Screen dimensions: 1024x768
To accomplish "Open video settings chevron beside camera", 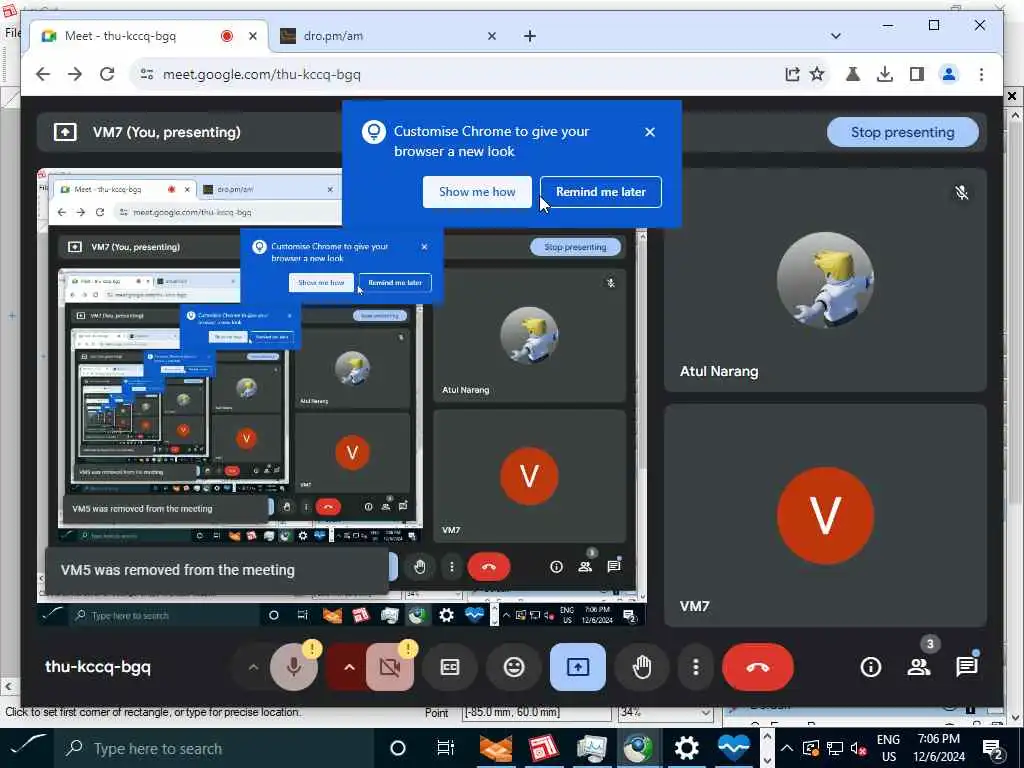I will 349,667.
